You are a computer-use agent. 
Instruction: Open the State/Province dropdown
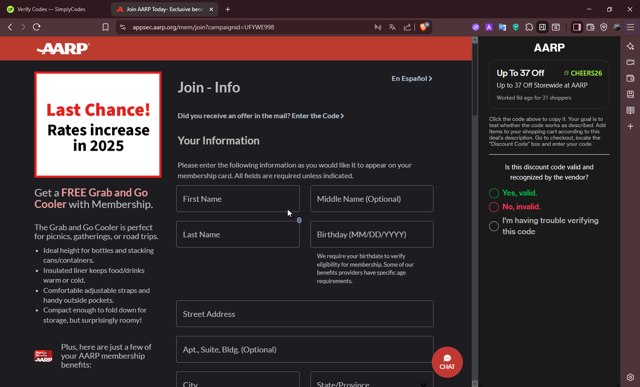point(371,380)
